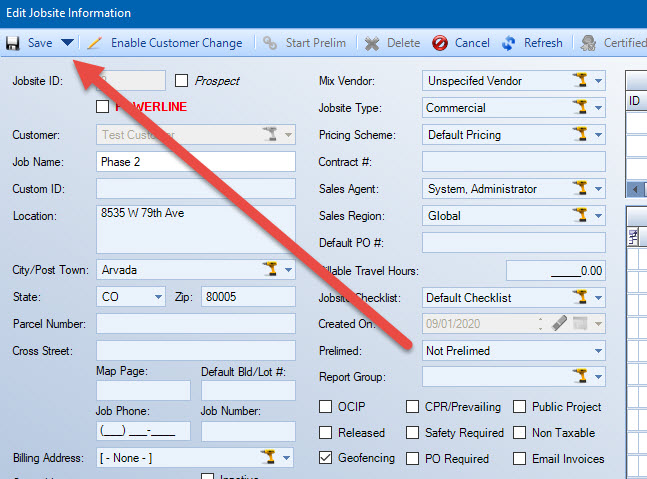647x479 pixels.
Task: Click the Pricing Scheme drill icon
Action: pyautogui.click(x=581, y=134)
